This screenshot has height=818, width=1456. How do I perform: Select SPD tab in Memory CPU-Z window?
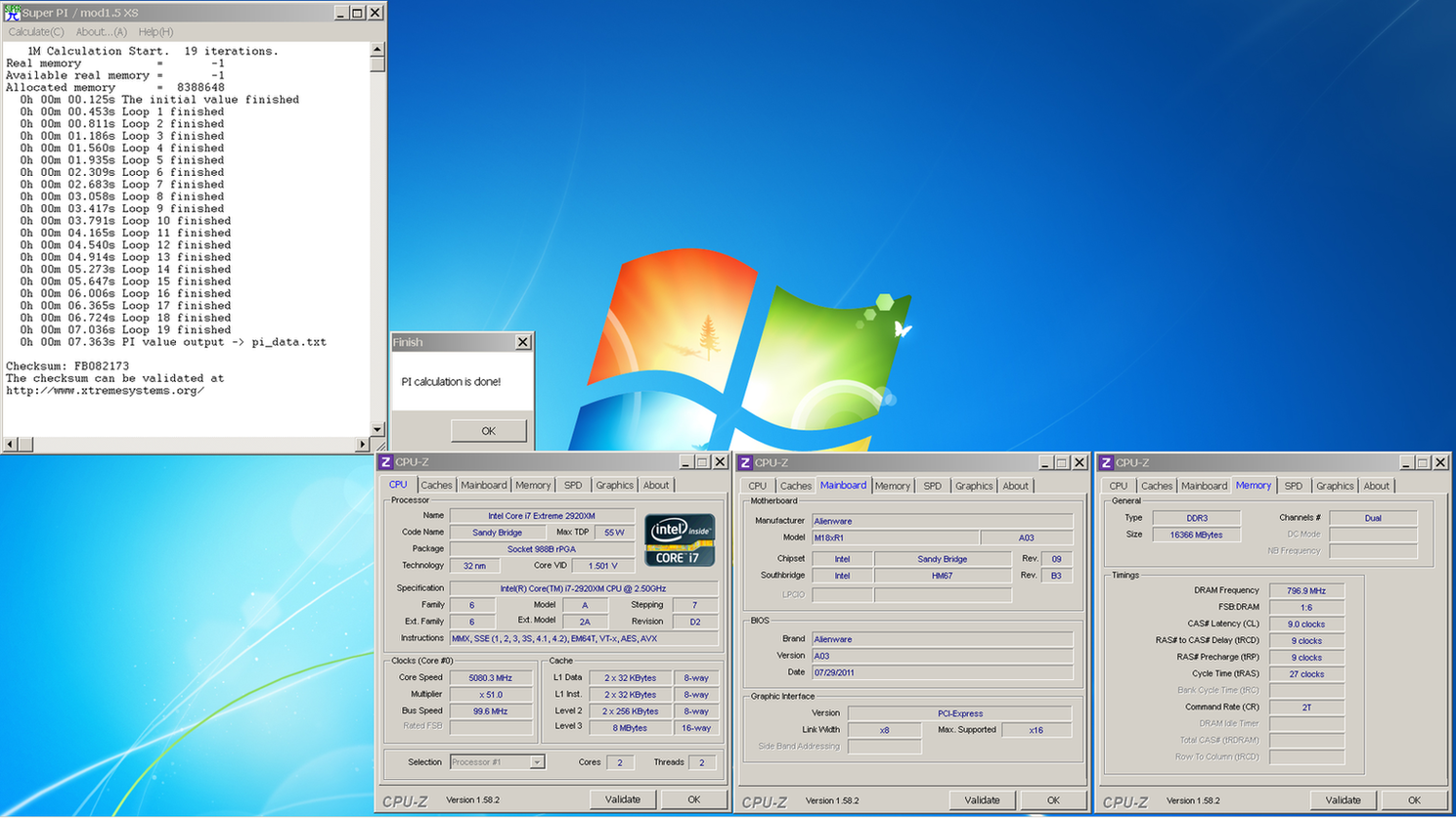[1294, 487]
